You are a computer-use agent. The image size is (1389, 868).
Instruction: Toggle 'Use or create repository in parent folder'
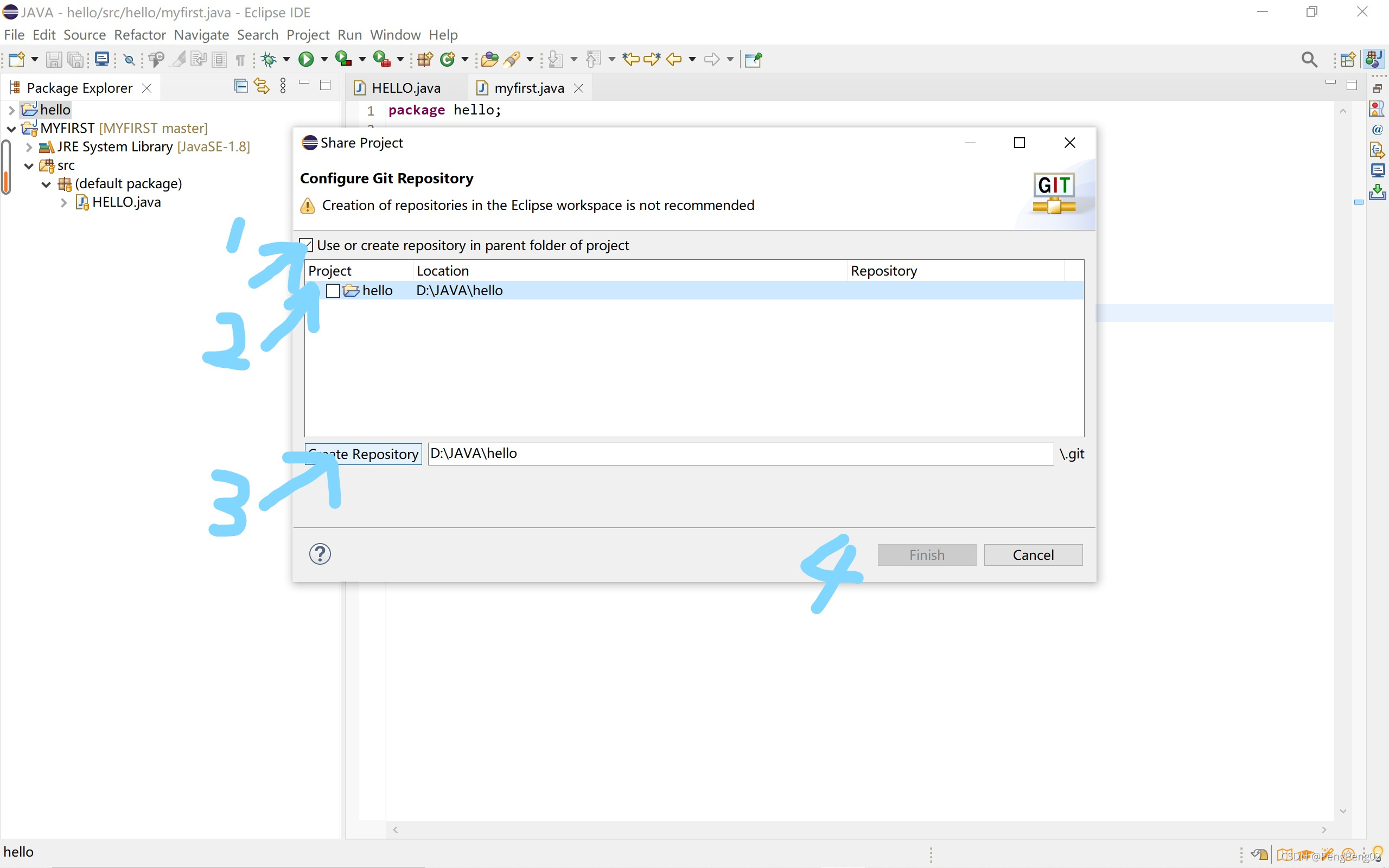click(307, 245)
